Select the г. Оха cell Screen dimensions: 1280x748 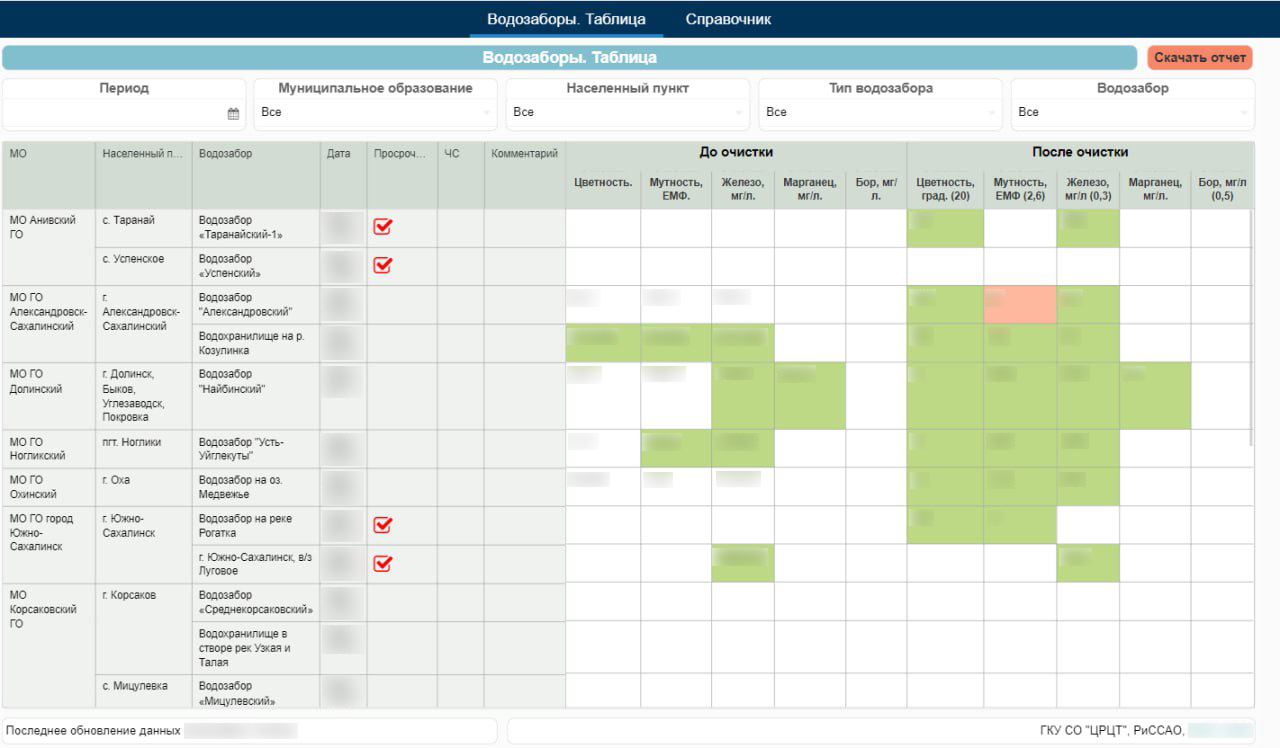144,487
